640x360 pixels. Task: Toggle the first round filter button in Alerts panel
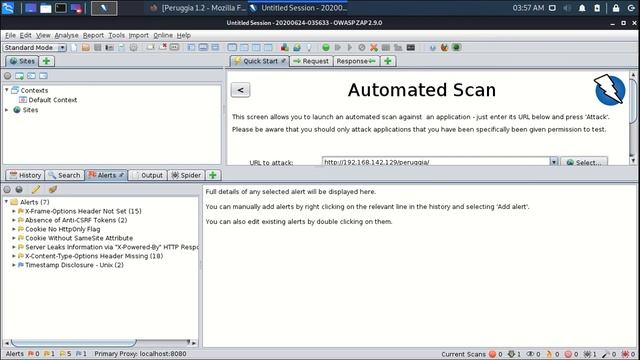(x=7, y=189)
